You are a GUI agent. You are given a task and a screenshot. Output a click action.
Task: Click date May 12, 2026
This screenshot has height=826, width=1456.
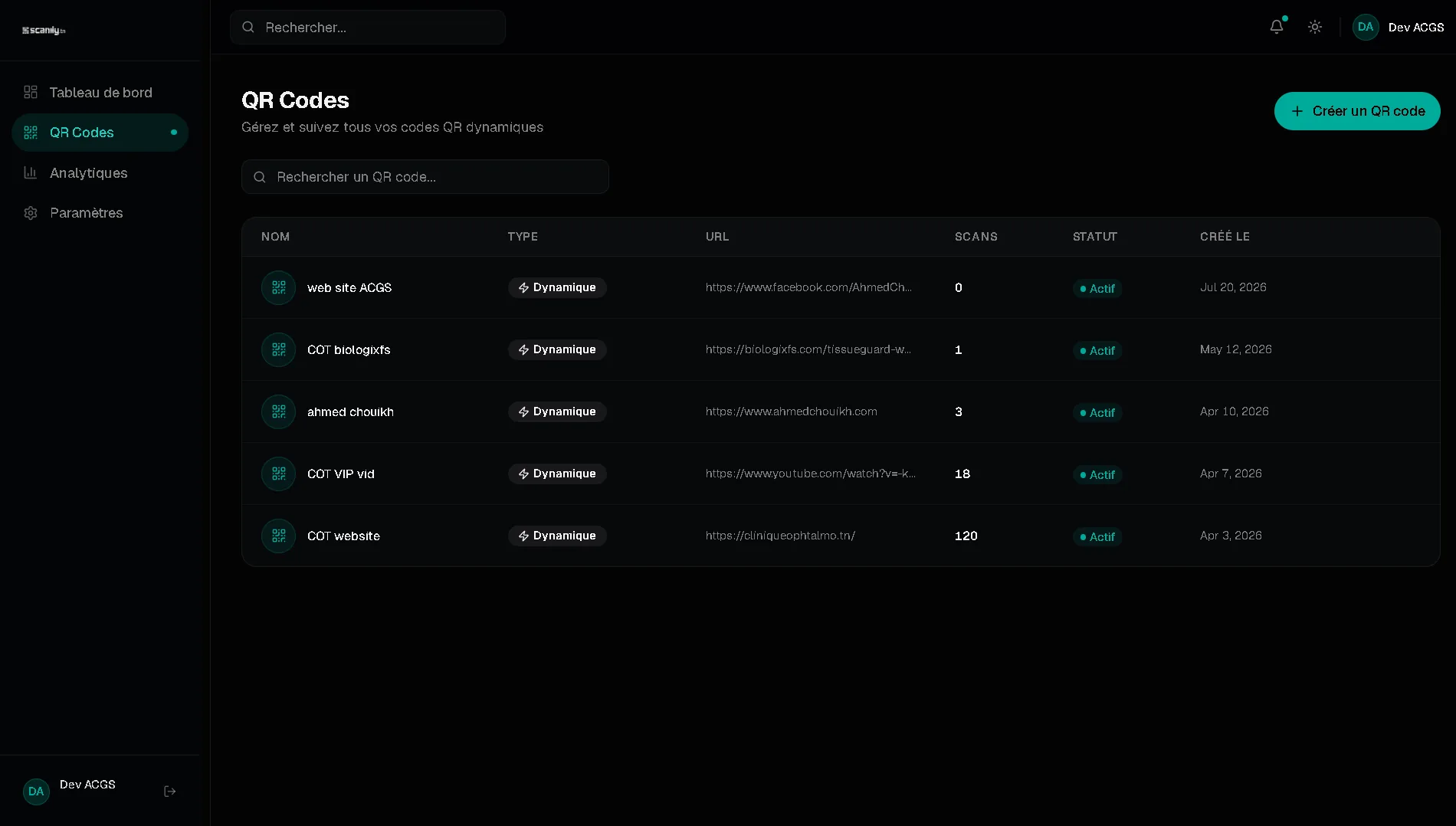[x=1235, y=349]
